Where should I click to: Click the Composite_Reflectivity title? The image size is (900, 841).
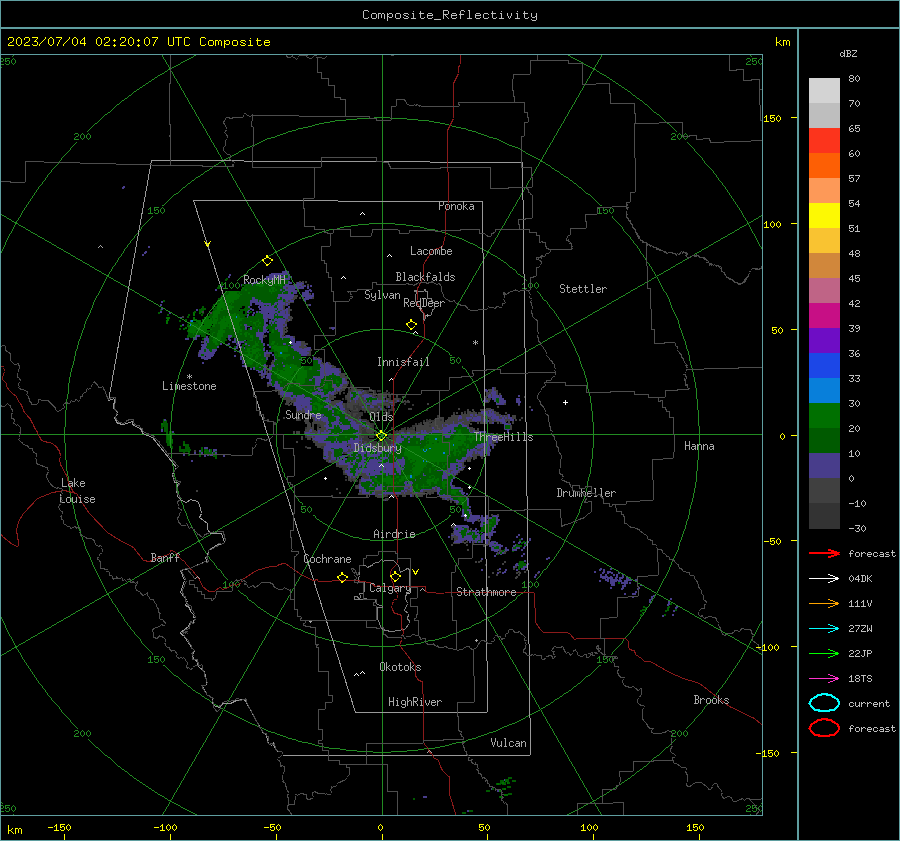point(449,15)
